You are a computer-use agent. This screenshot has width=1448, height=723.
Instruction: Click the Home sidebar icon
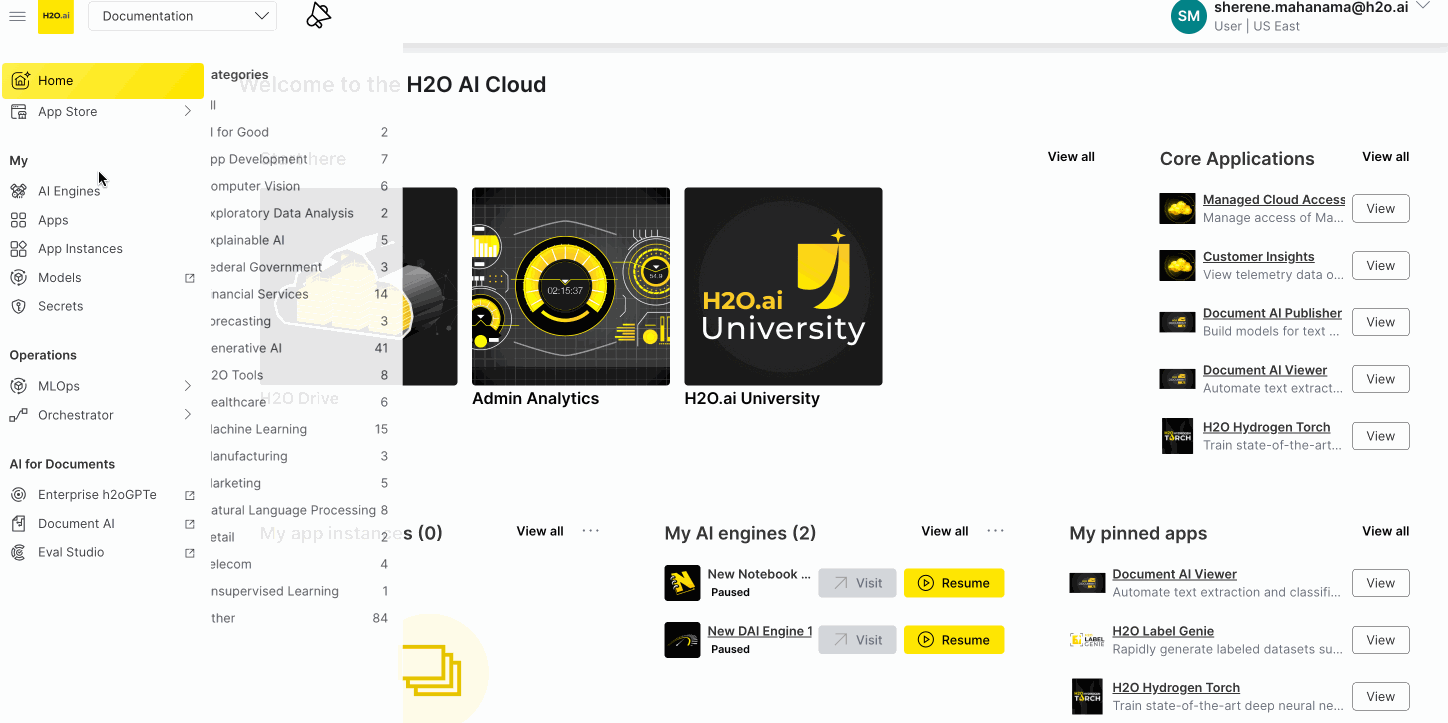point(20,81)
